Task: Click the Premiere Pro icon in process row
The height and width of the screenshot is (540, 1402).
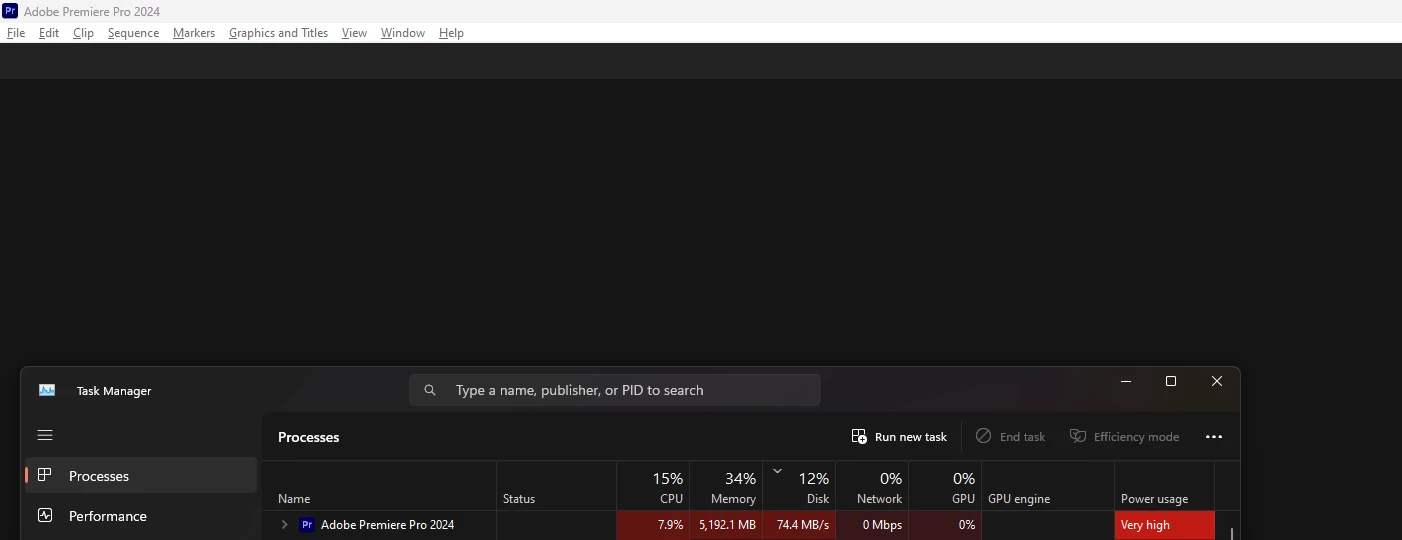Action: [307, 525]
